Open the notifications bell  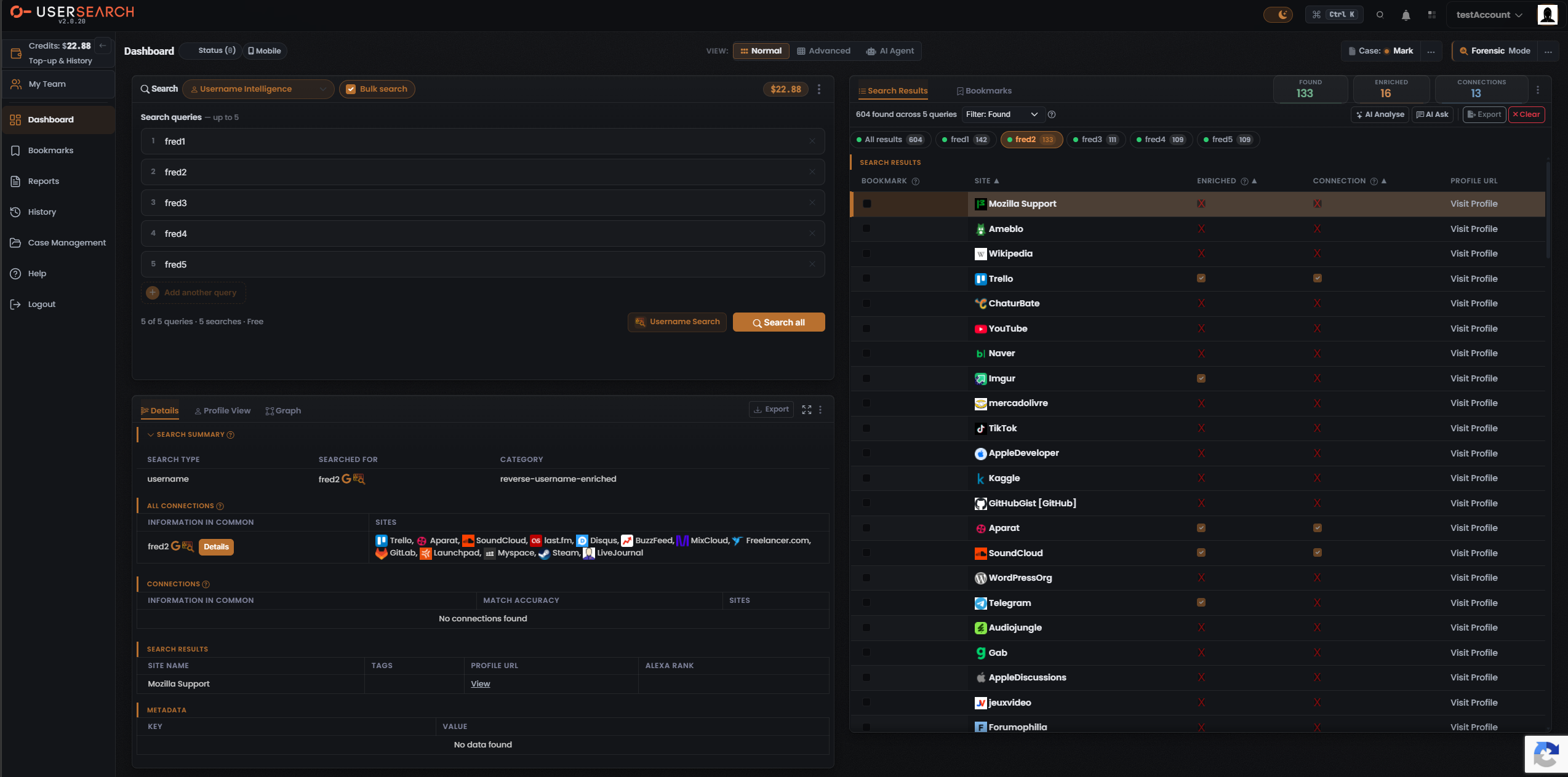(1406, 15)
